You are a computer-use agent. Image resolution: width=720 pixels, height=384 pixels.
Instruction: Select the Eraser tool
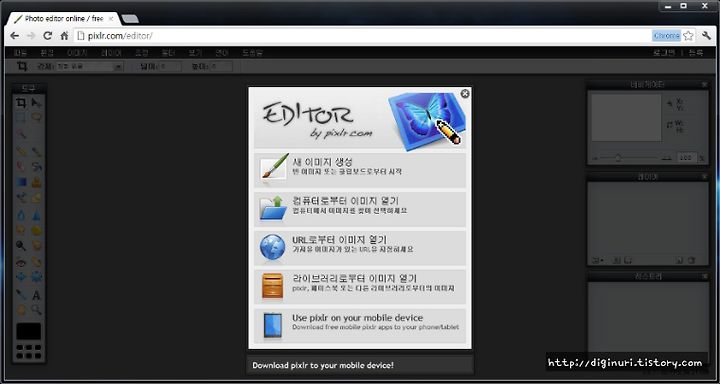pos(21,166)
